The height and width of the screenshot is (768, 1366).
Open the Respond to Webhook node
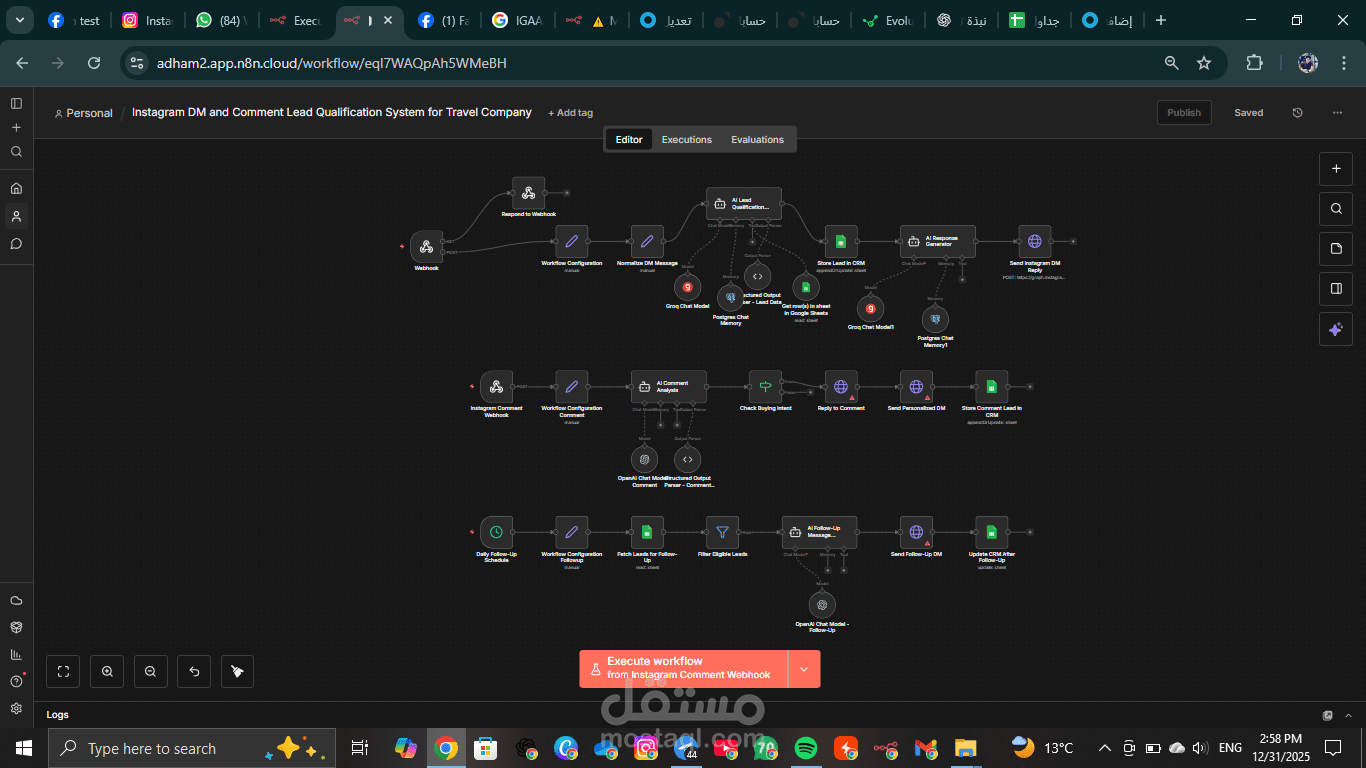528,193
